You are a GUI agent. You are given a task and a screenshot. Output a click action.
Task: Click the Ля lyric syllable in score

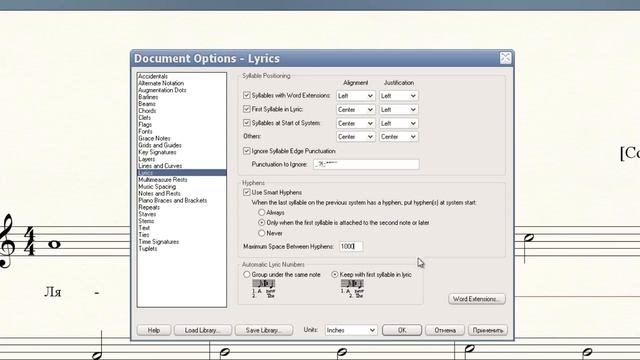coord(53,292)
